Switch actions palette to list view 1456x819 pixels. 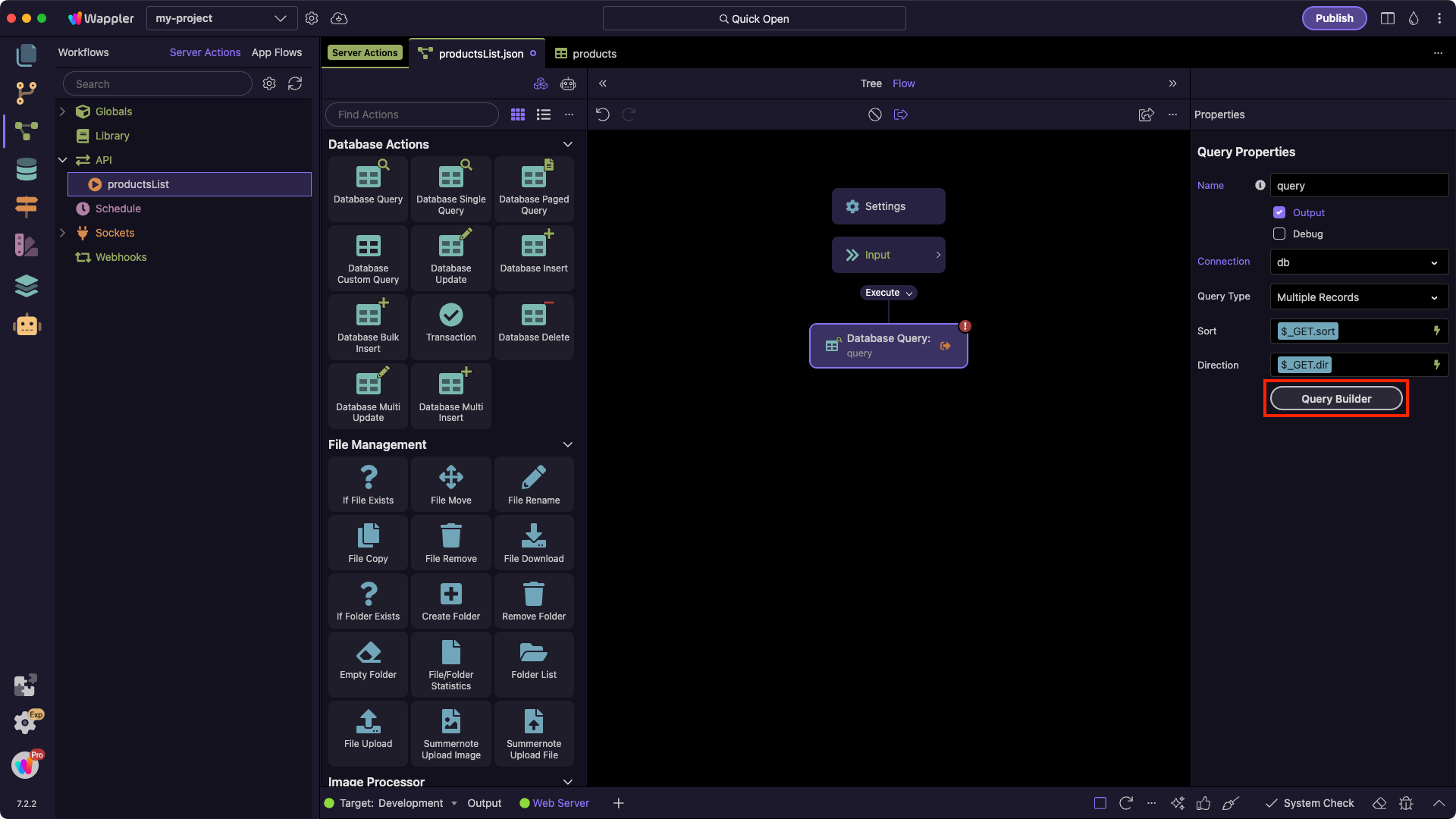tap(544, 115)
